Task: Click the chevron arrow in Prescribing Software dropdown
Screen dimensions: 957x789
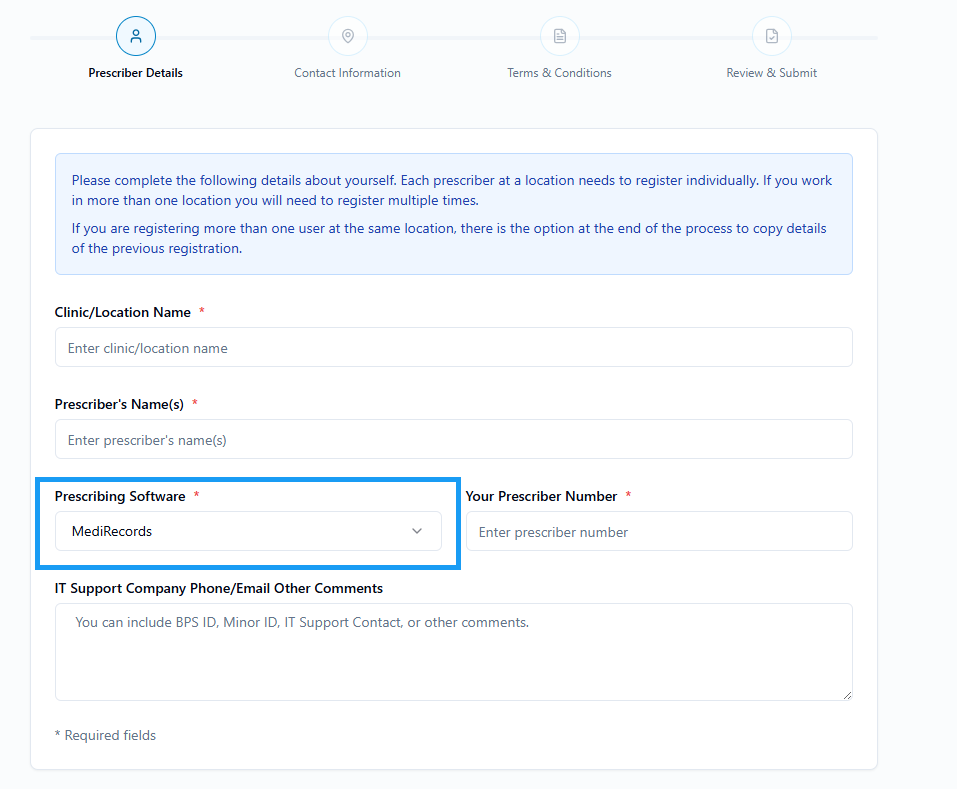Action: pos(417,531)
